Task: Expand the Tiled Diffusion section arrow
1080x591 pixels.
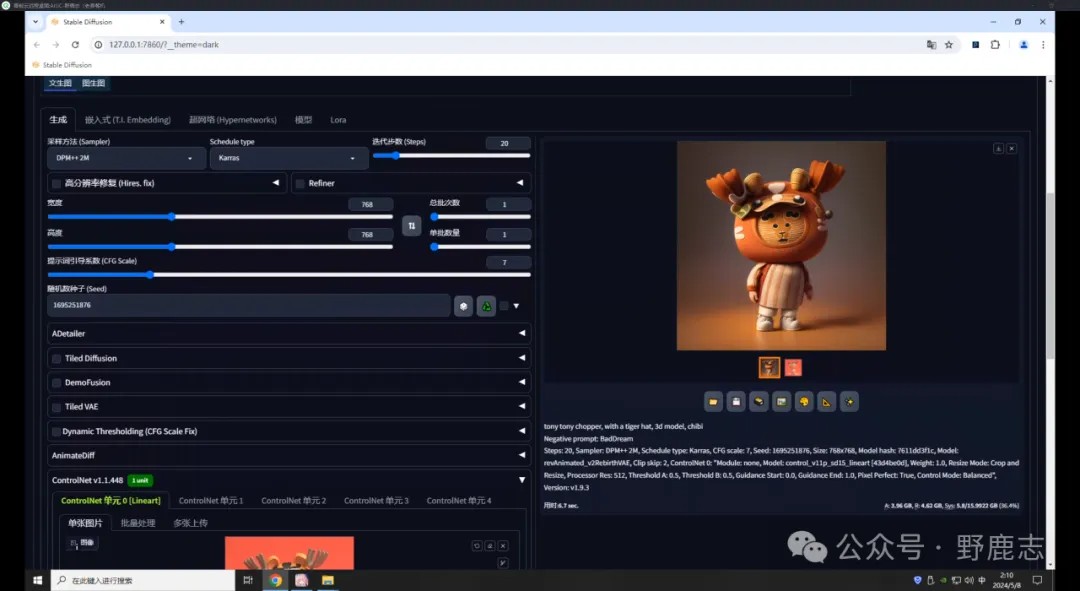Action: 521,357
